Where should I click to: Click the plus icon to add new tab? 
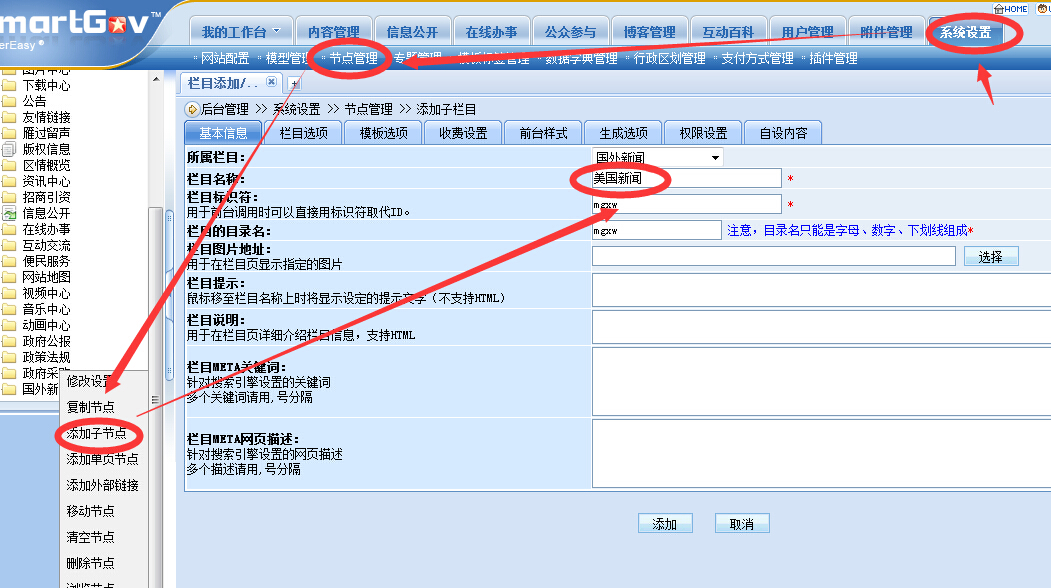pyautogui.click(x=294, y=83)
